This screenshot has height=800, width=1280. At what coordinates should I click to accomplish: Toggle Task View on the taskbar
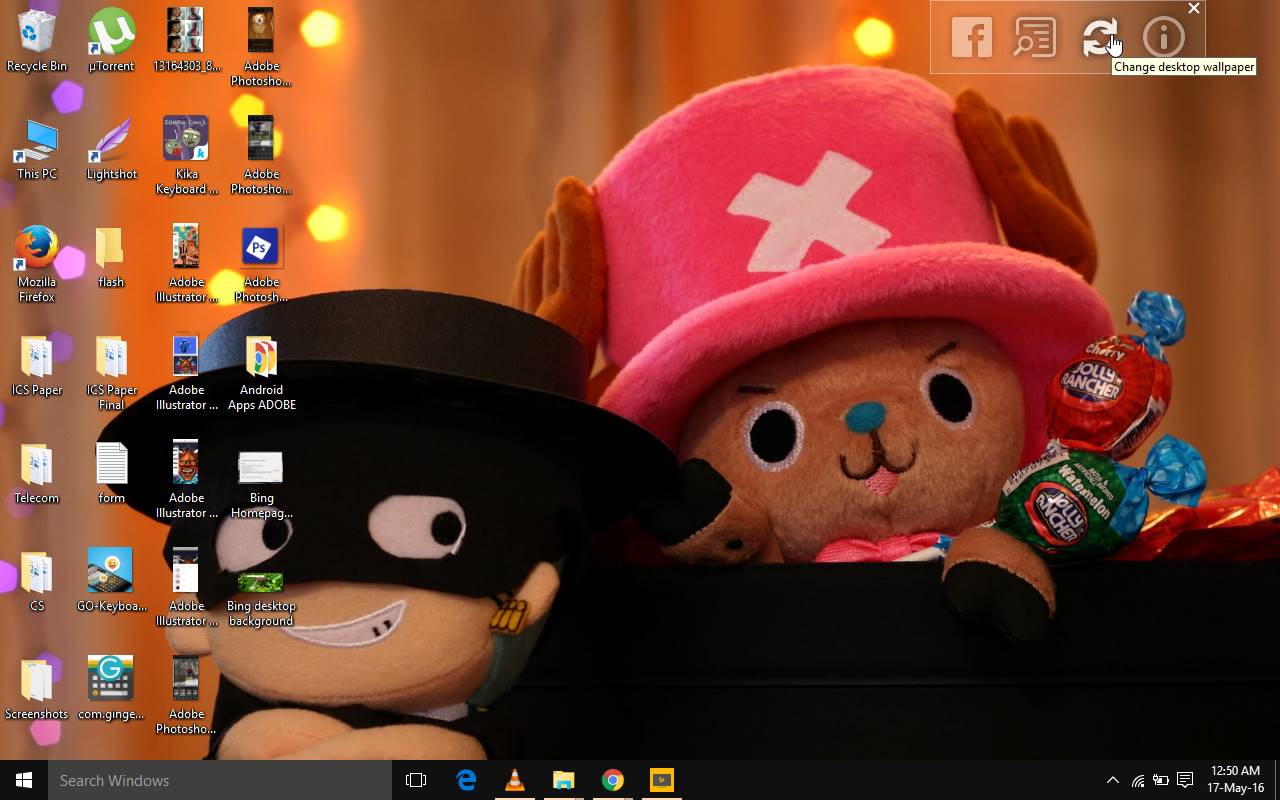(415, 780)
